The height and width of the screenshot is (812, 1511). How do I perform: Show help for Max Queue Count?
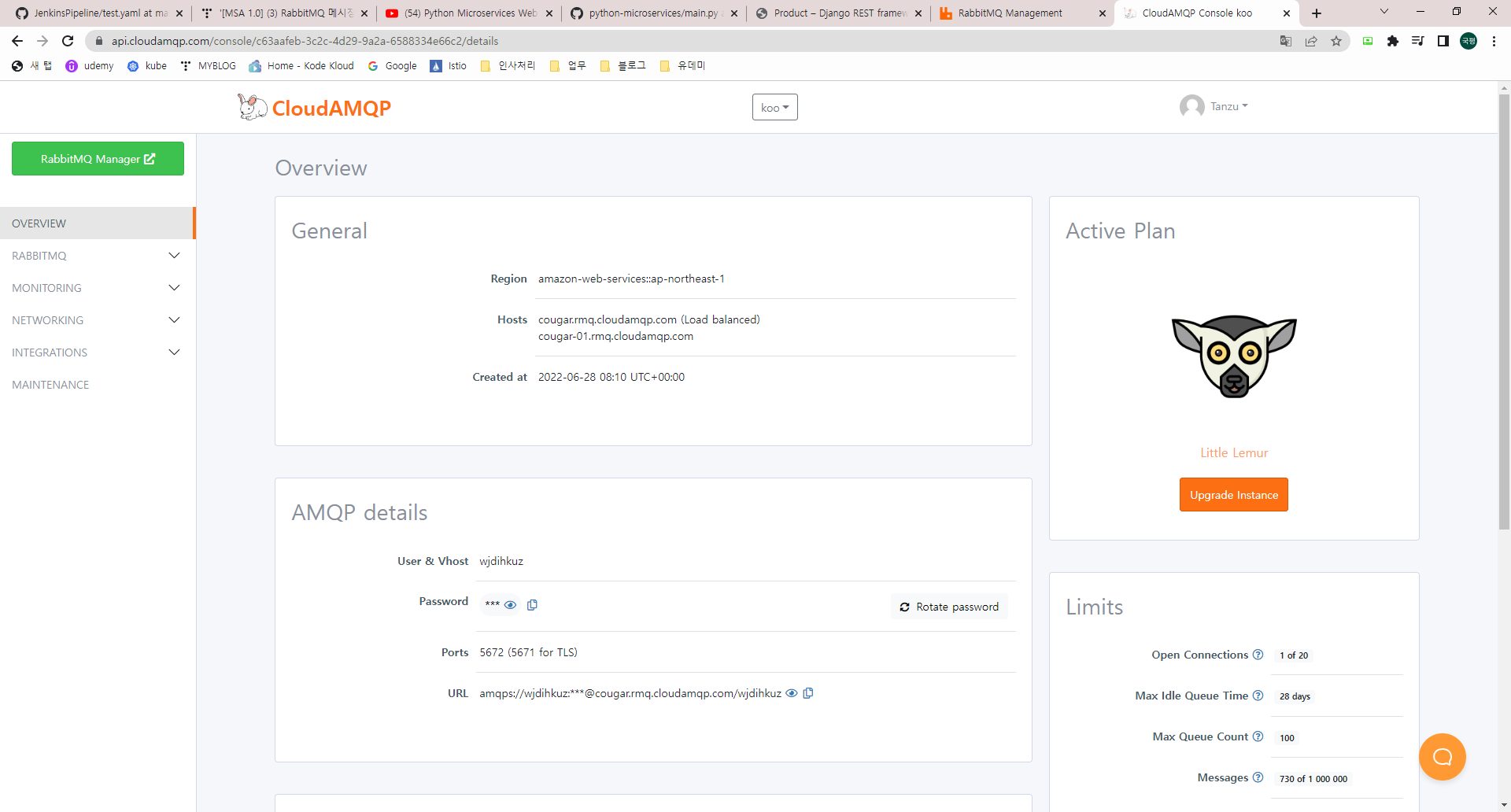point(1258,736)
